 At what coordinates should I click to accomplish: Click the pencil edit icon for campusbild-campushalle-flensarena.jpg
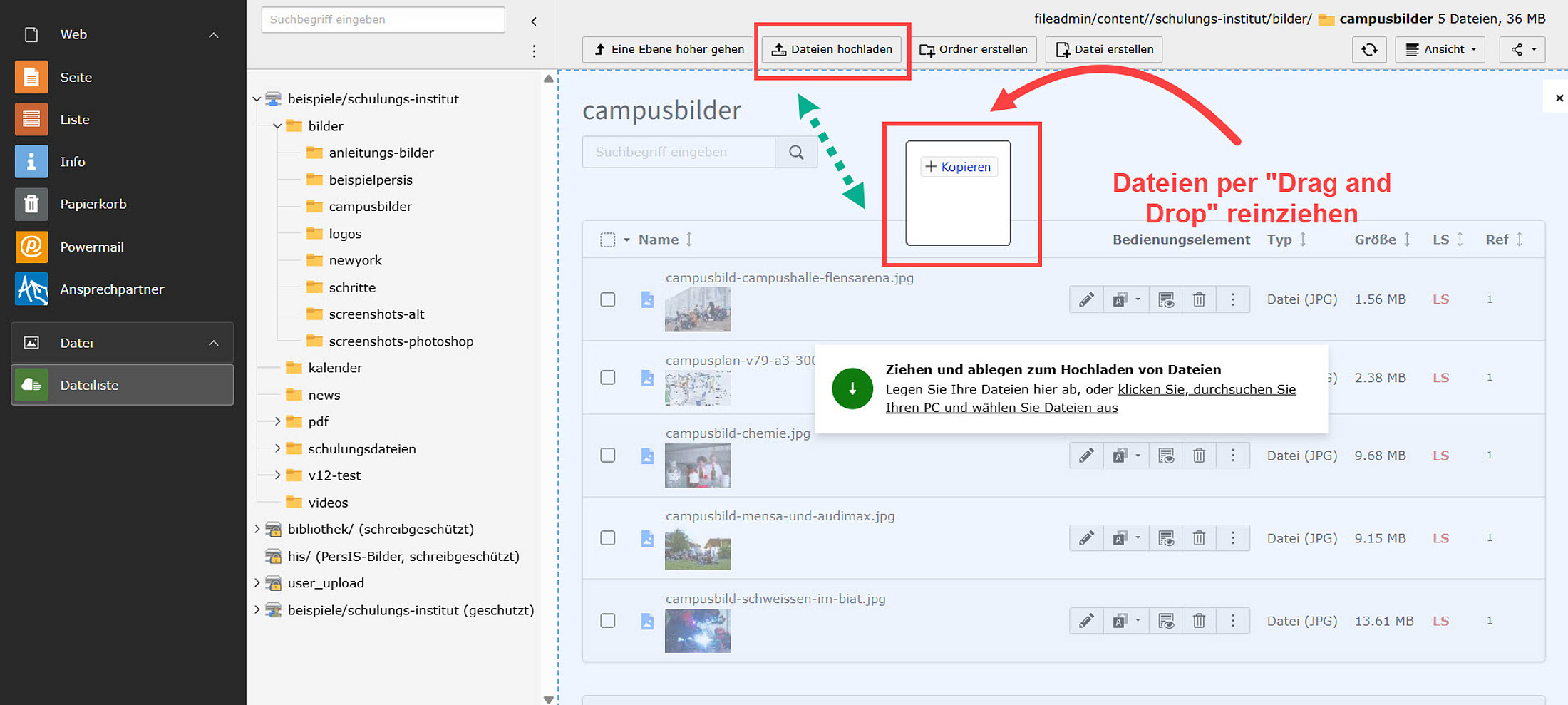tap(1086, 300)
